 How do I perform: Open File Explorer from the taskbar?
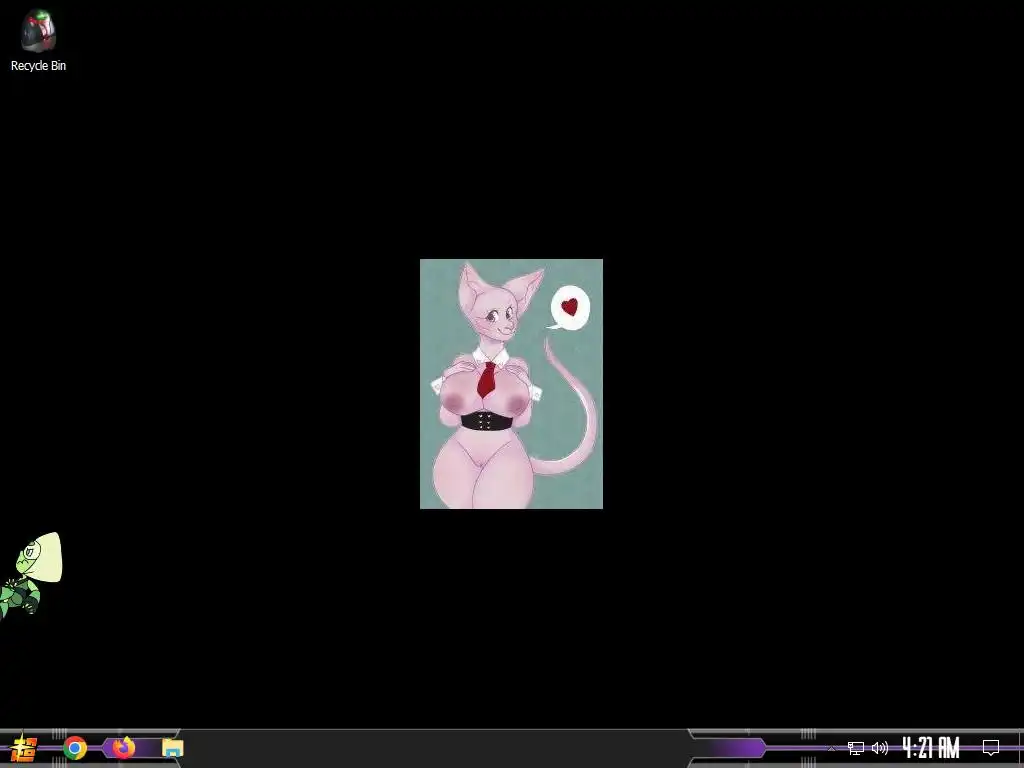[x=172, y=748]
